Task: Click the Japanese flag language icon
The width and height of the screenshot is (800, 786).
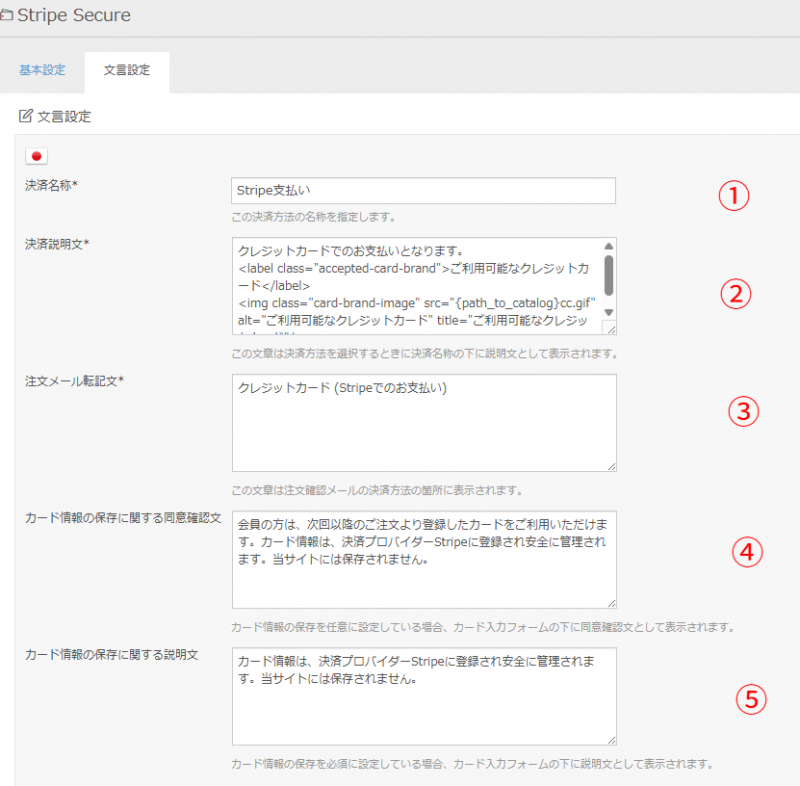Action: 37,155
